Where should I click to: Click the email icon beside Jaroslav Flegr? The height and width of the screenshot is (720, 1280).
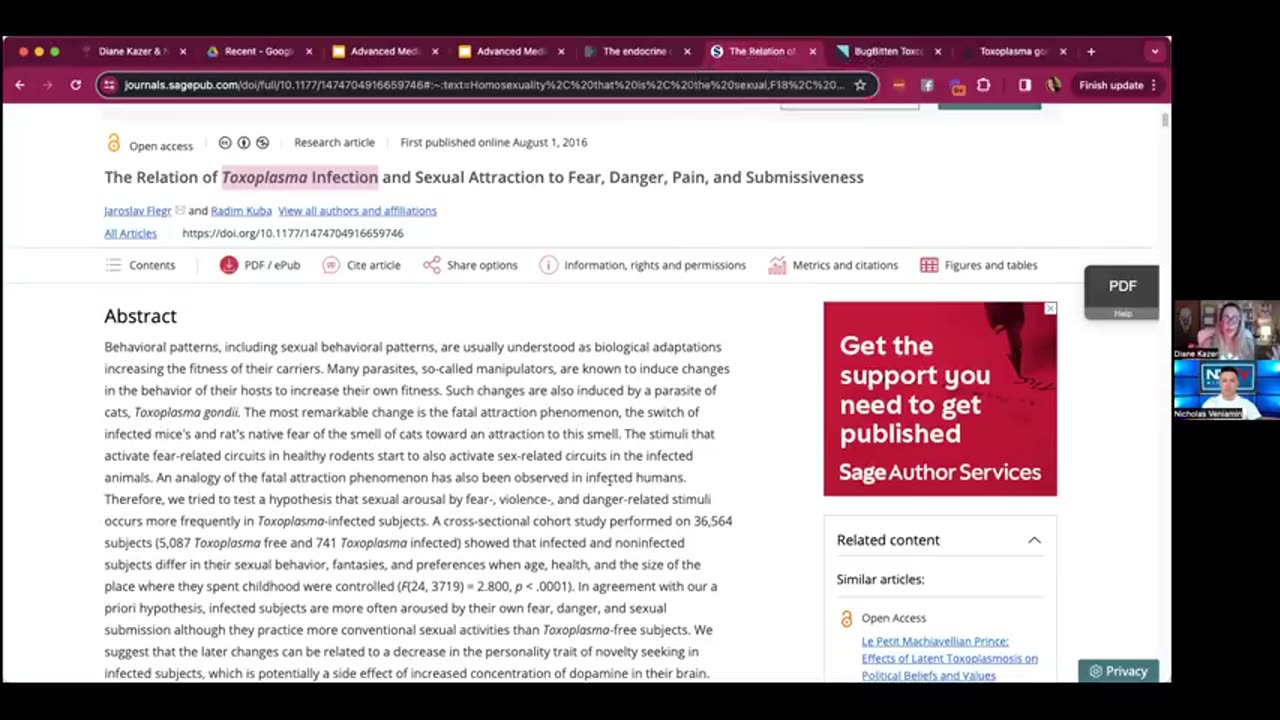click(x=180, y=210)
